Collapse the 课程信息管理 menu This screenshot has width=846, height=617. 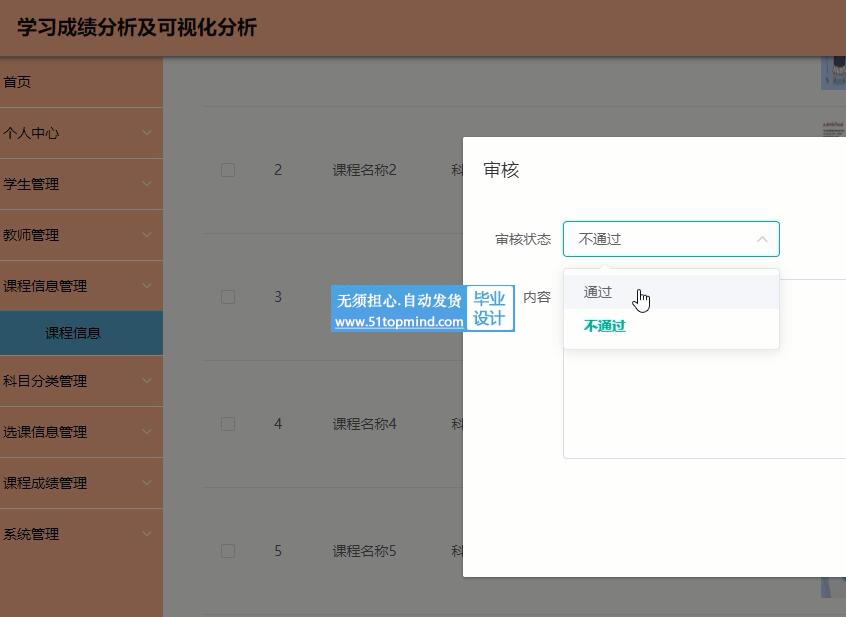[x=81, y=286]
